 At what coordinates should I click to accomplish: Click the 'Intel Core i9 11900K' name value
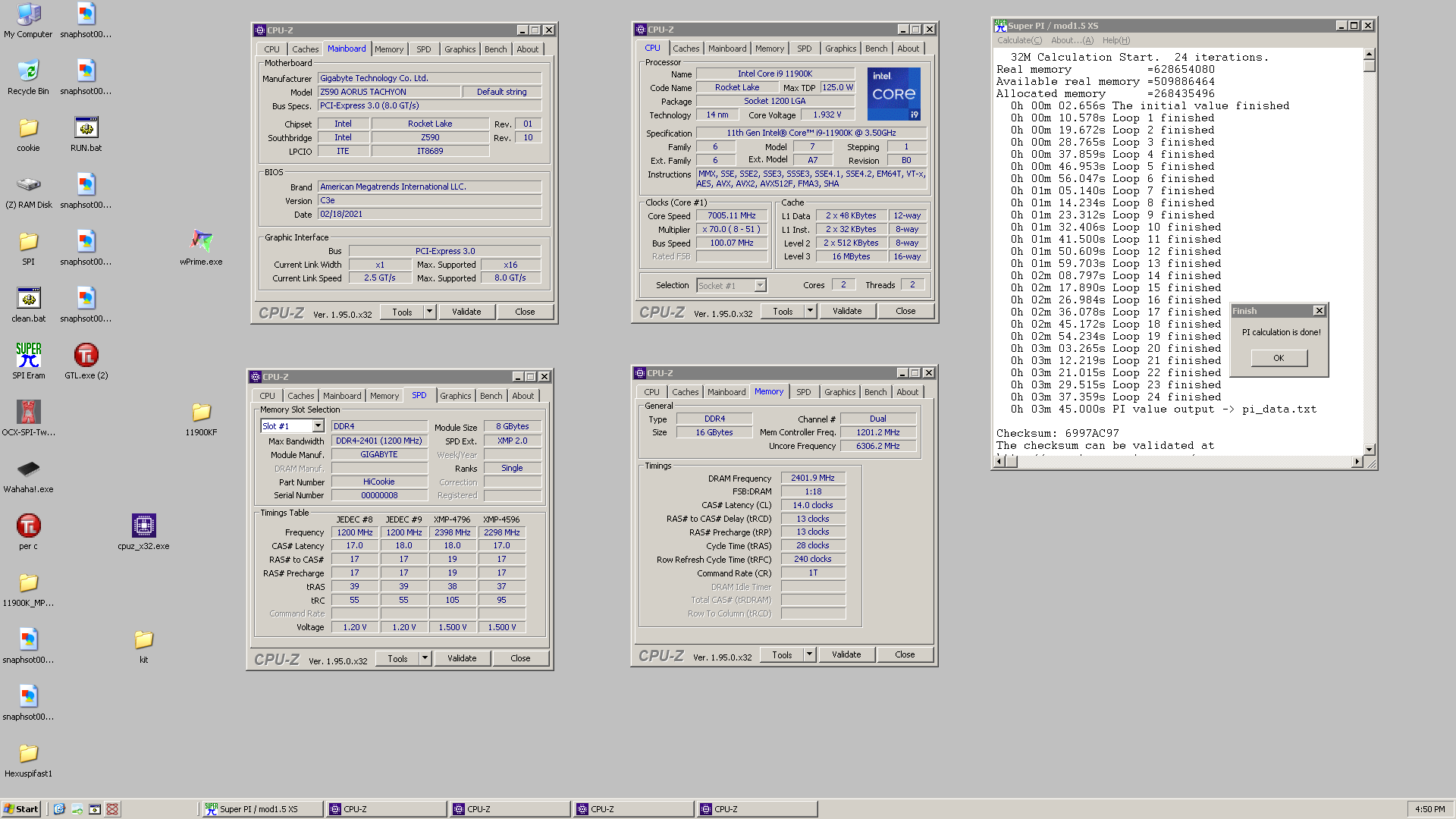(x=775, y=74)
